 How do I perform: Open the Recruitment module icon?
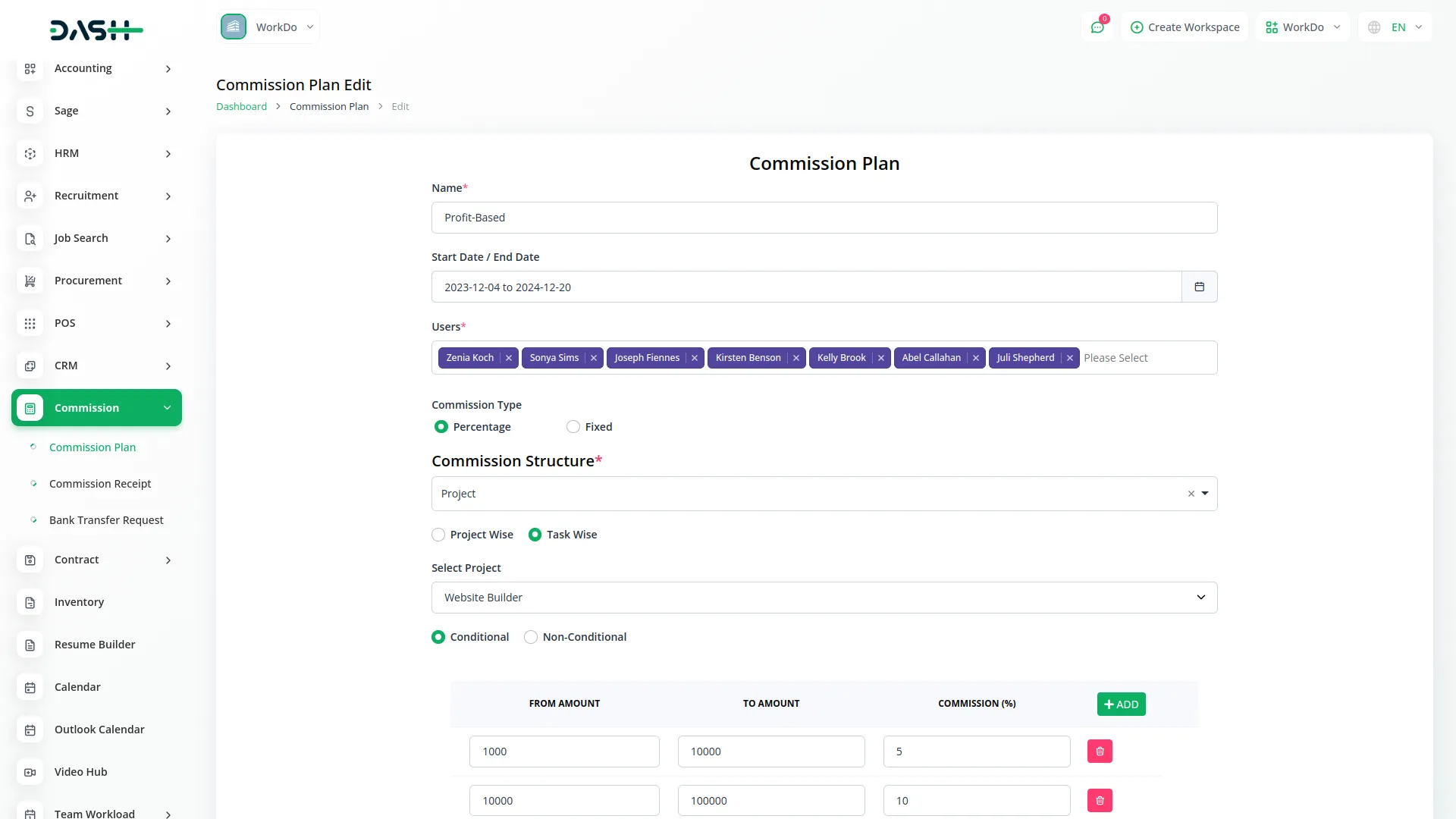point(30,196)
